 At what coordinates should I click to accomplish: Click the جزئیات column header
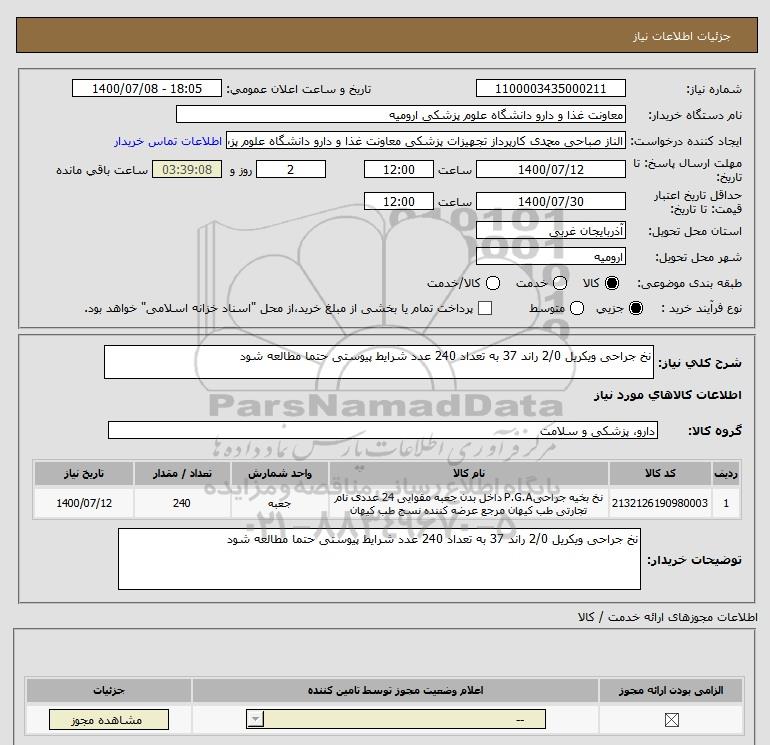(x=109, y=690)
